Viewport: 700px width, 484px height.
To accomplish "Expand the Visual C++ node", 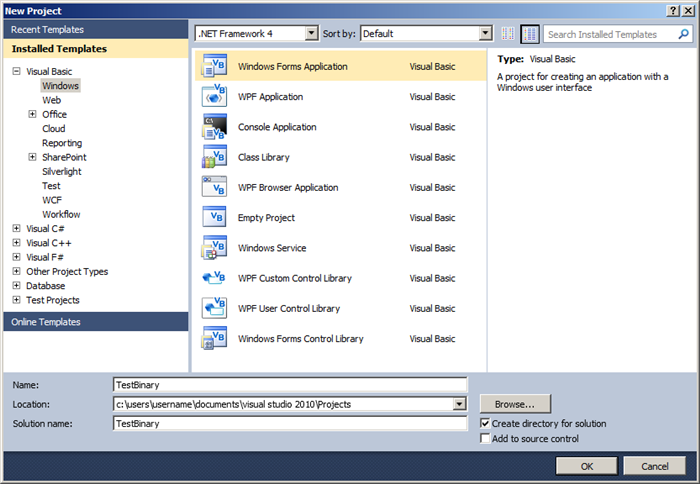I will tap(17, 242).
